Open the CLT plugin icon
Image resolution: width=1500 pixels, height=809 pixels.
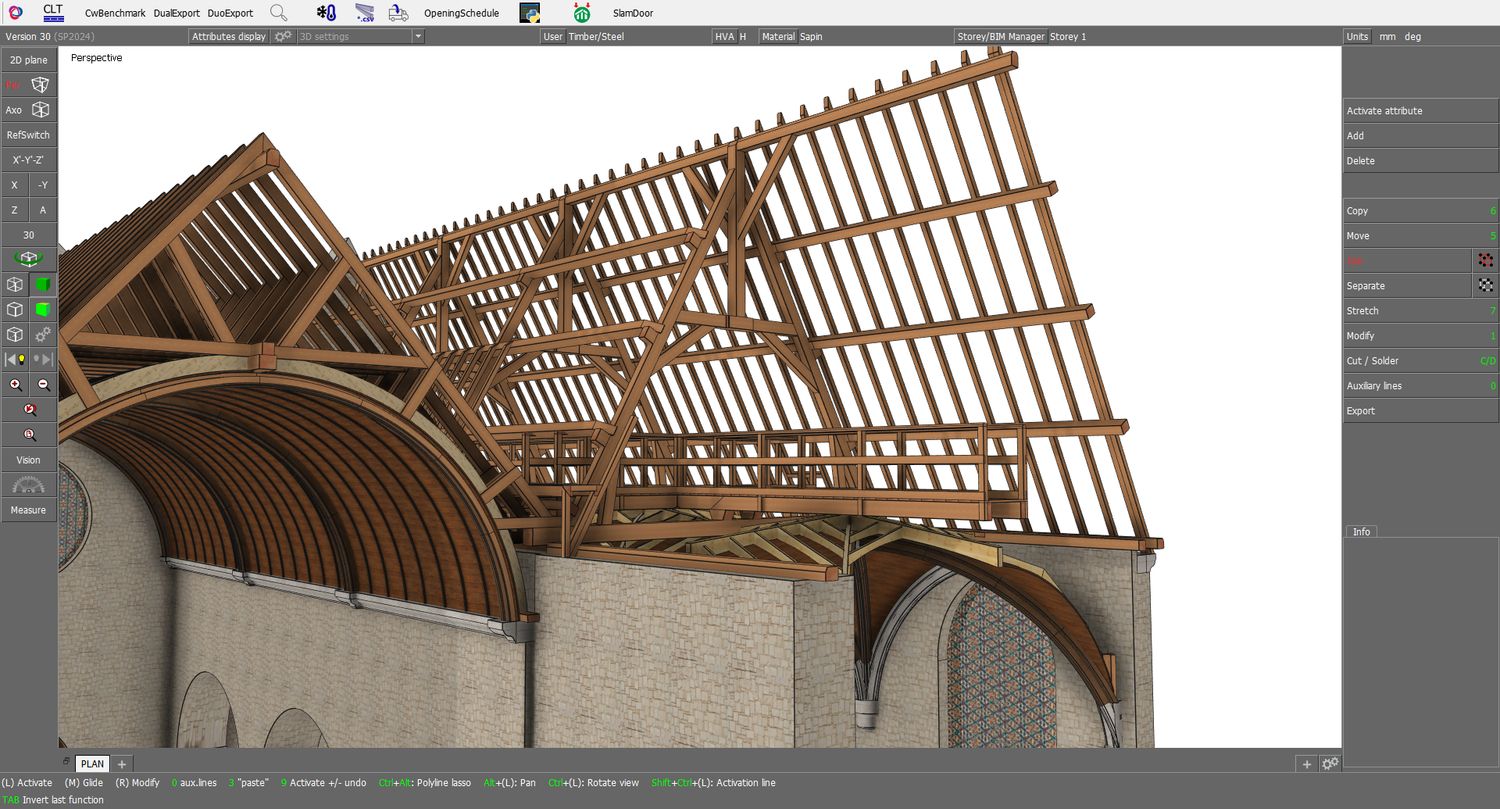click(x=53, y=13)
